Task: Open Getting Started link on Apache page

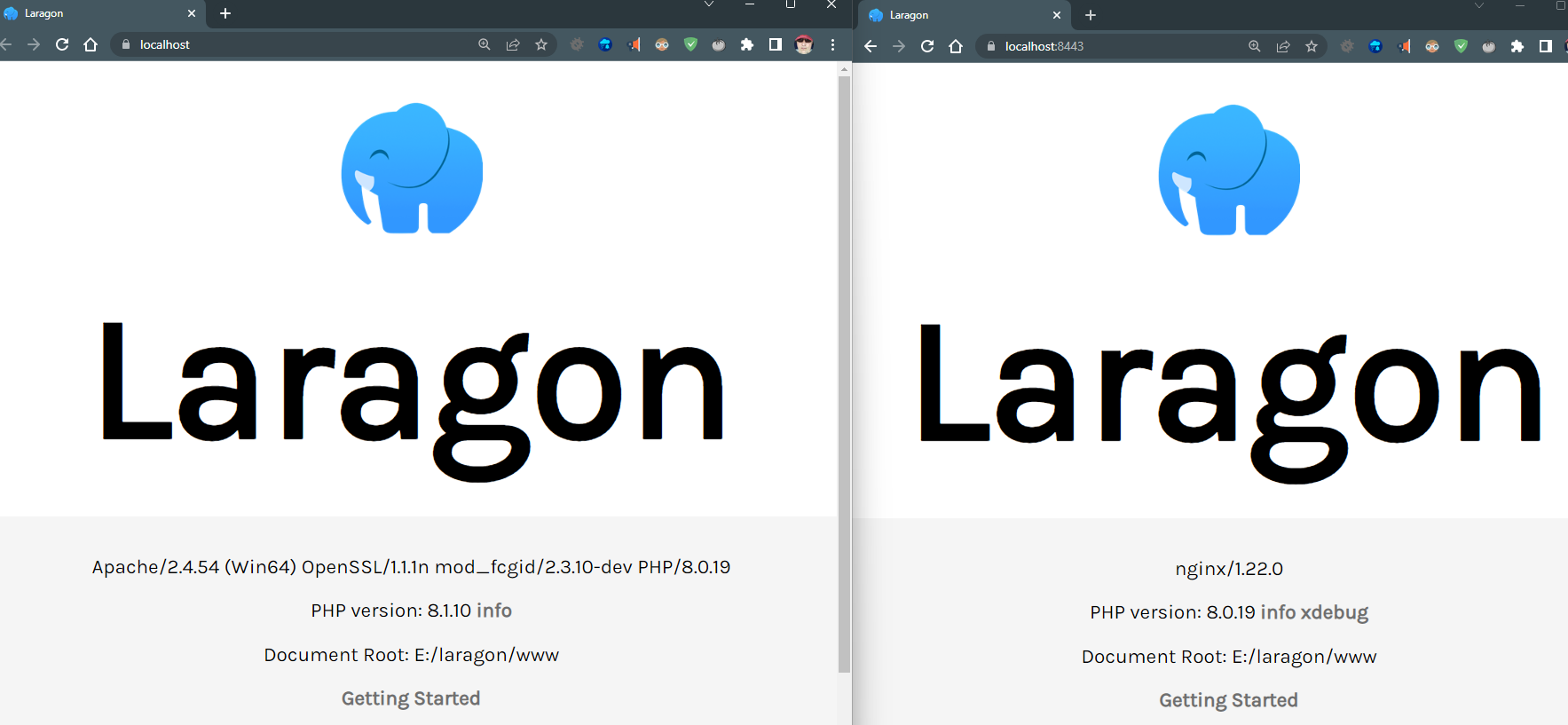Action: point(411,698)
